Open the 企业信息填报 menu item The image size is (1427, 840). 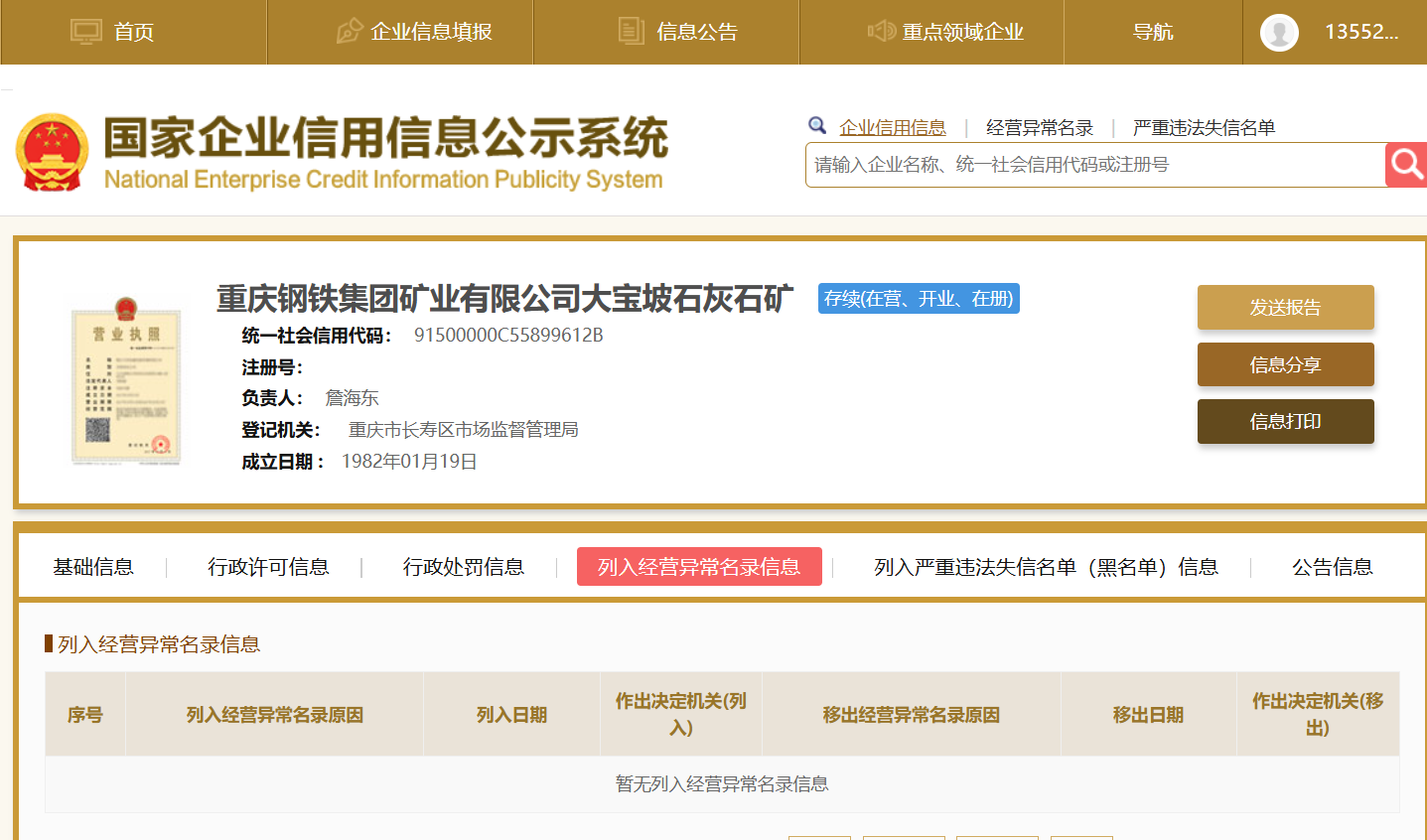[431, 32]
